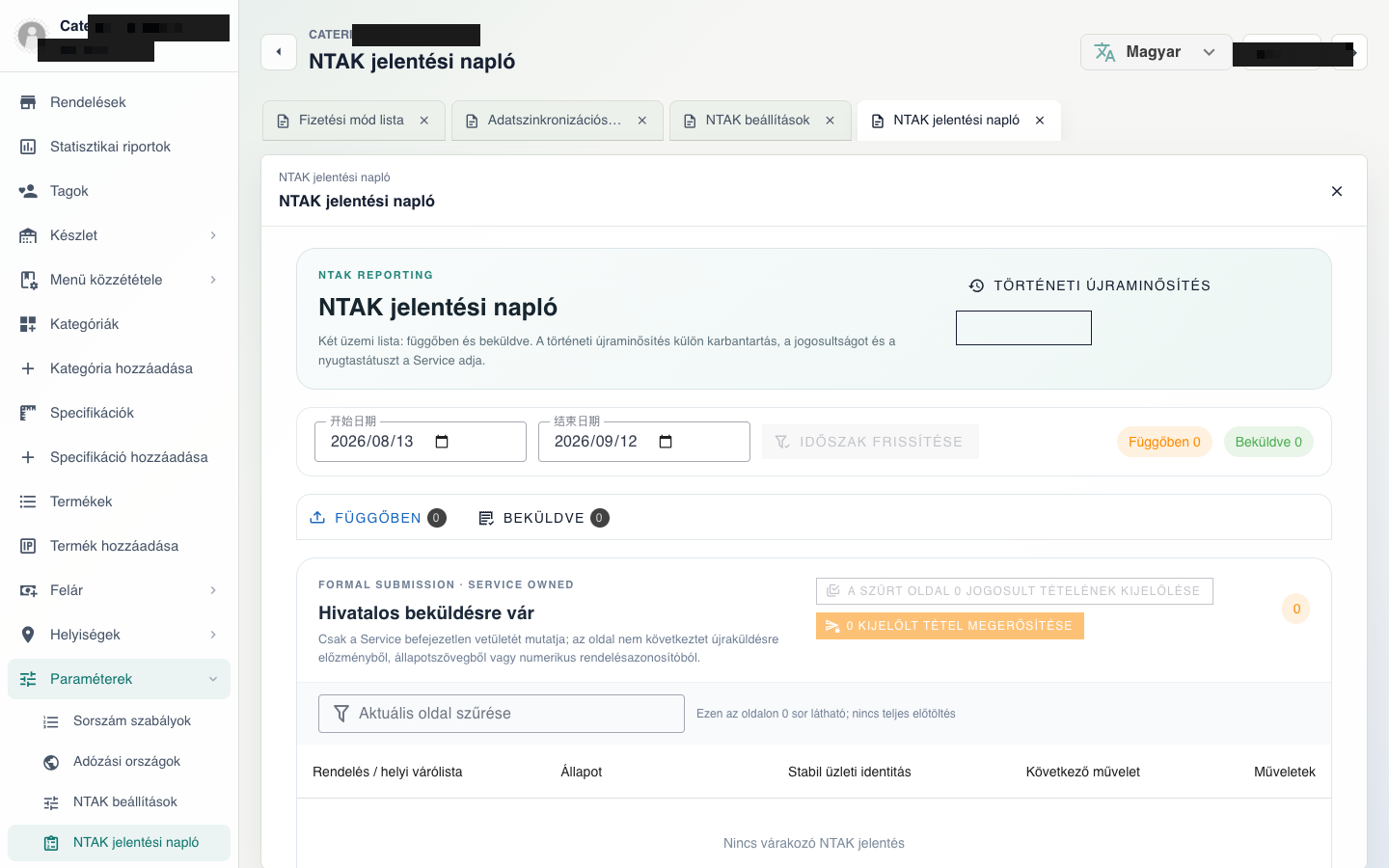Close the NTAK beállítások tab
The image size is (1389, 868).
pyautogui.click(x=831, y=121)
